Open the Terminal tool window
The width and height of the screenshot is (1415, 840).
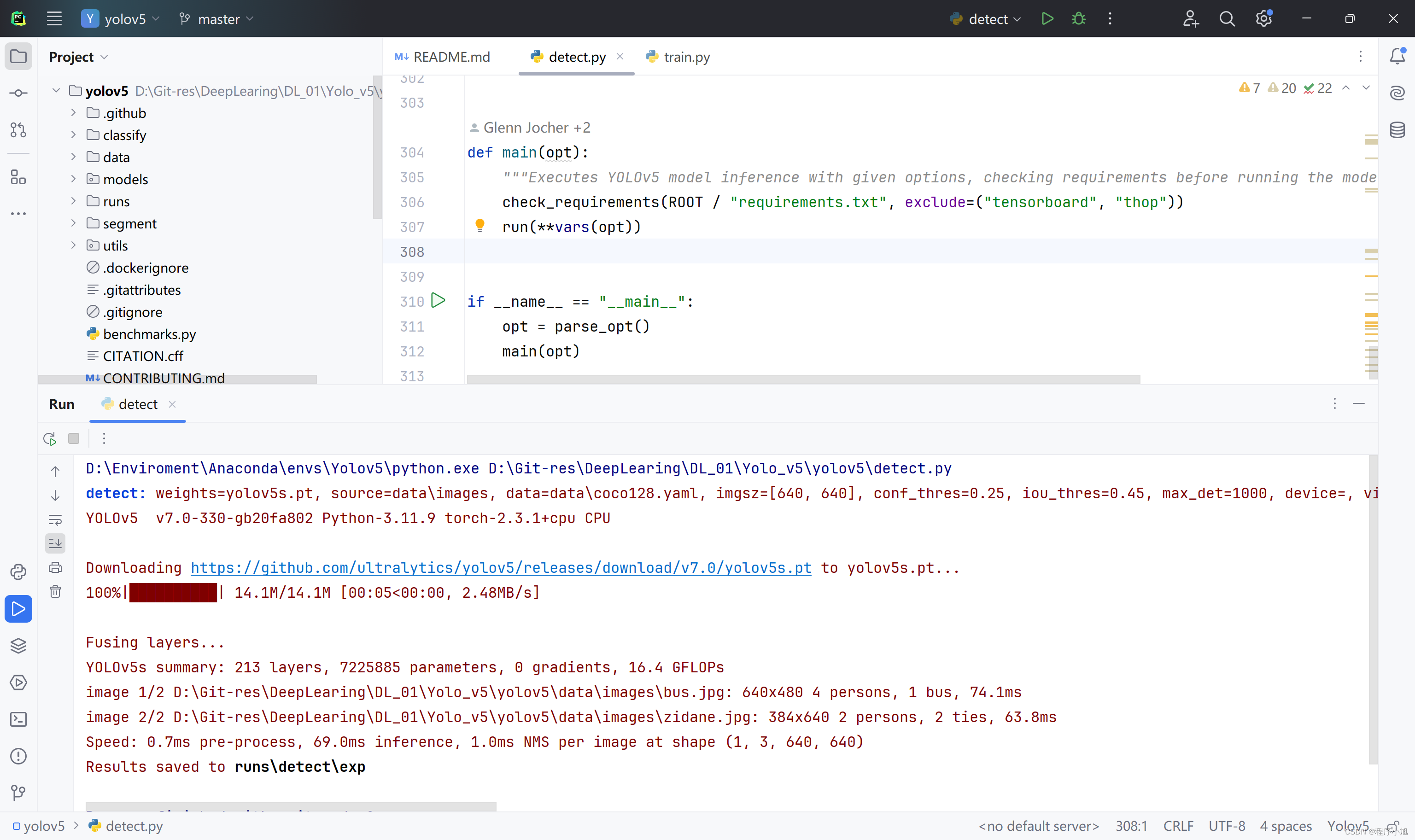tap(19, 719)
